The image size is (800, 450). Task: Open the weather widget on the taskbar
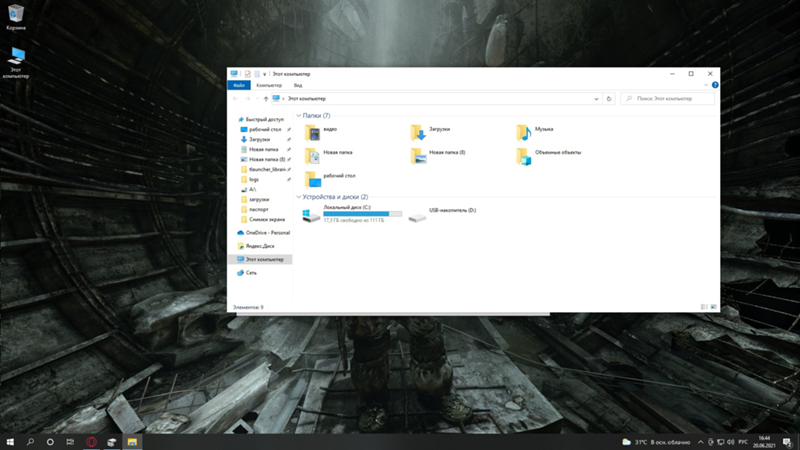pos(656,442)
